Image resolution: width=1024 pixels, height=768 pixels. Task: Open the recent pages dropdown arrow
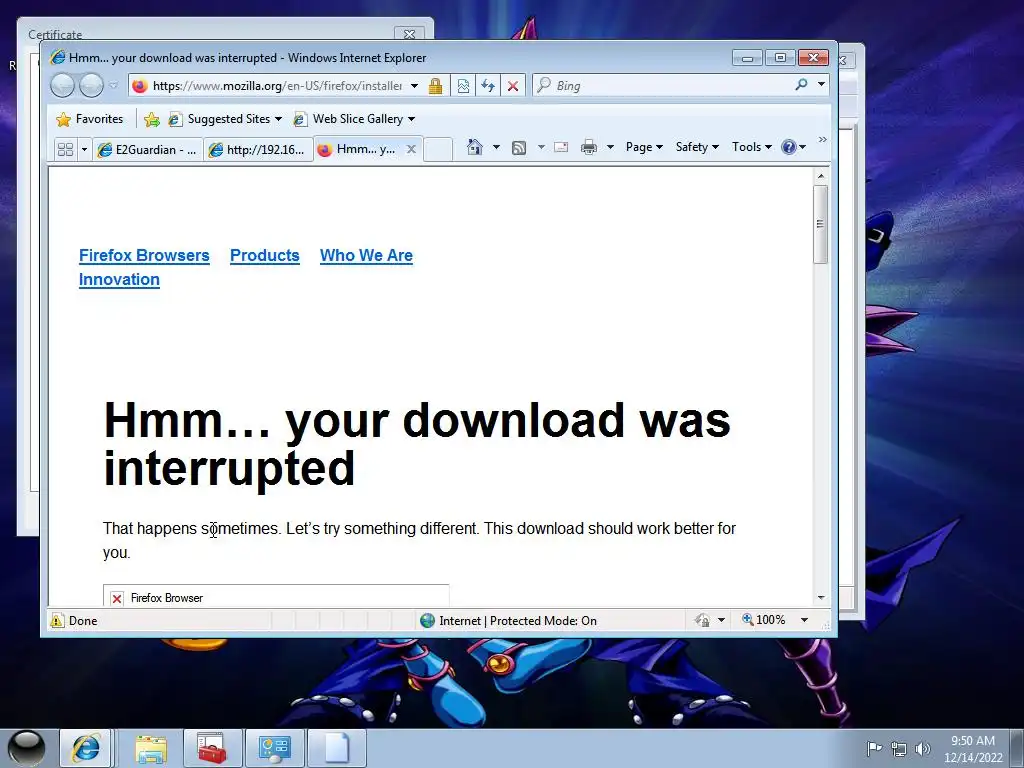pyautogui.click(x=114, y=86)
